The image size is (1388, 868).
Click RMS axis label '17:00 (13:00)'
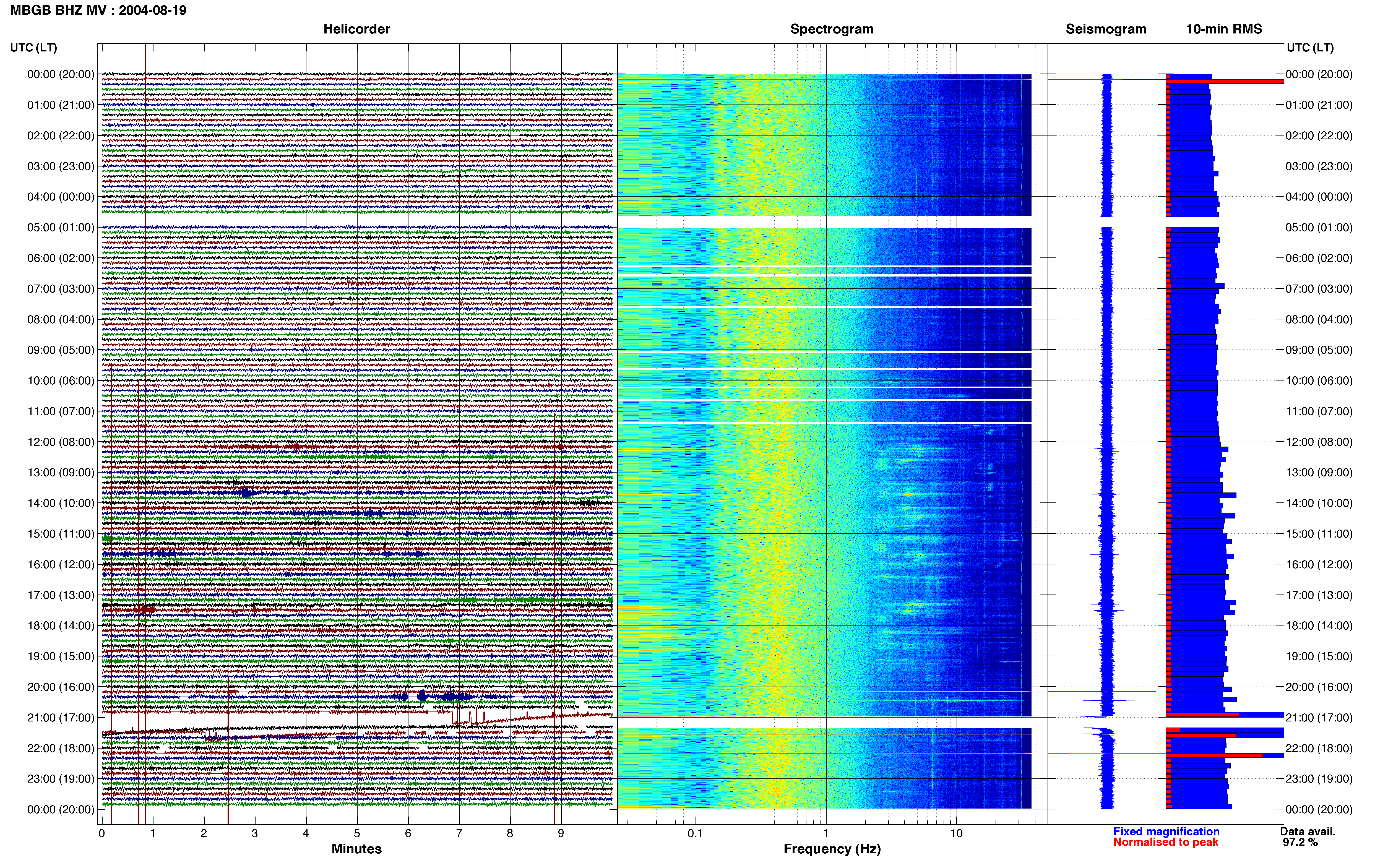1319,595
